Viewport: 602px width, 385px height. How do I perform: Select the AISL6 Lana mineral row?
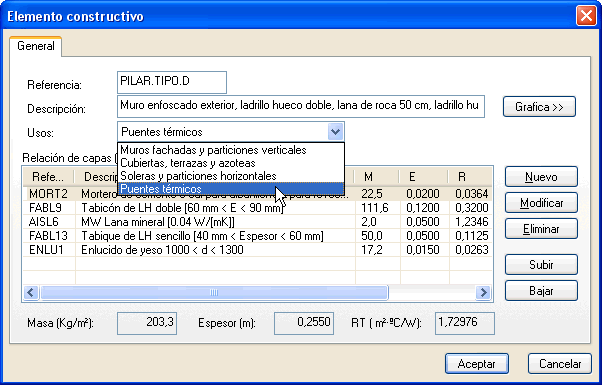point(257,221)
